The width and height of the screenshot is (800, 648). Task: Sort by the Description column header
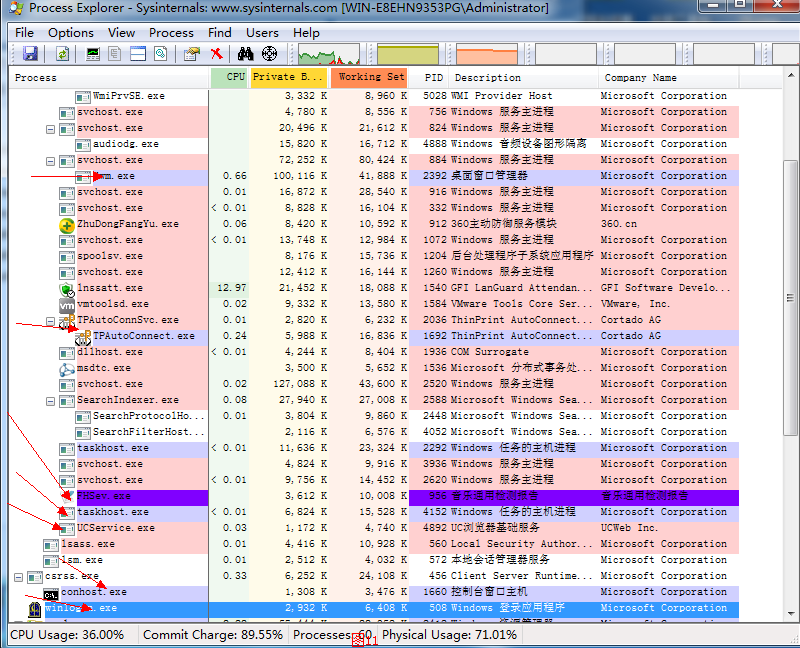pos(523,78)
